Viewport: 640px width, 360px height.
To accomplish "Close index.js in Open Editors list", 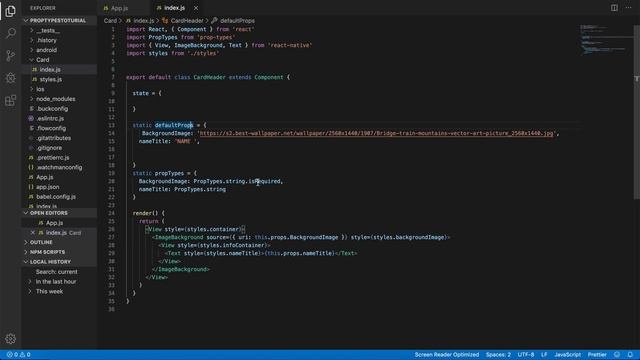I will click(33, 233).
